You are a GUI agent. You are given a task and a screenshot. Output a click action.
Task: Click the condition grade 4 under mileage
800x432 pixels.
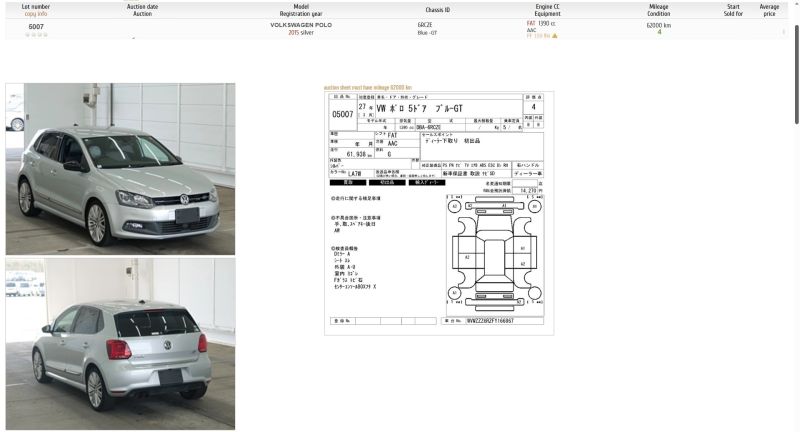click(659, 32)
